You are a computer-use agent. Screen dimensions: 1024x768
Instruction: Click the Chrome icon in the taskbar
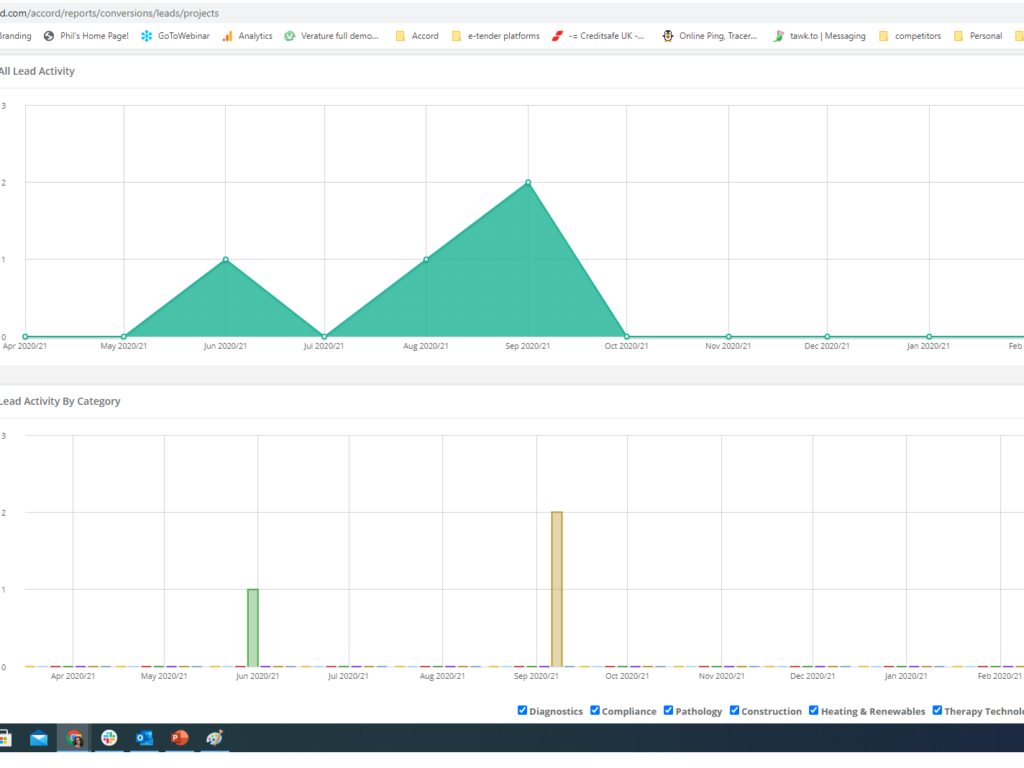[x=74, y=738]
